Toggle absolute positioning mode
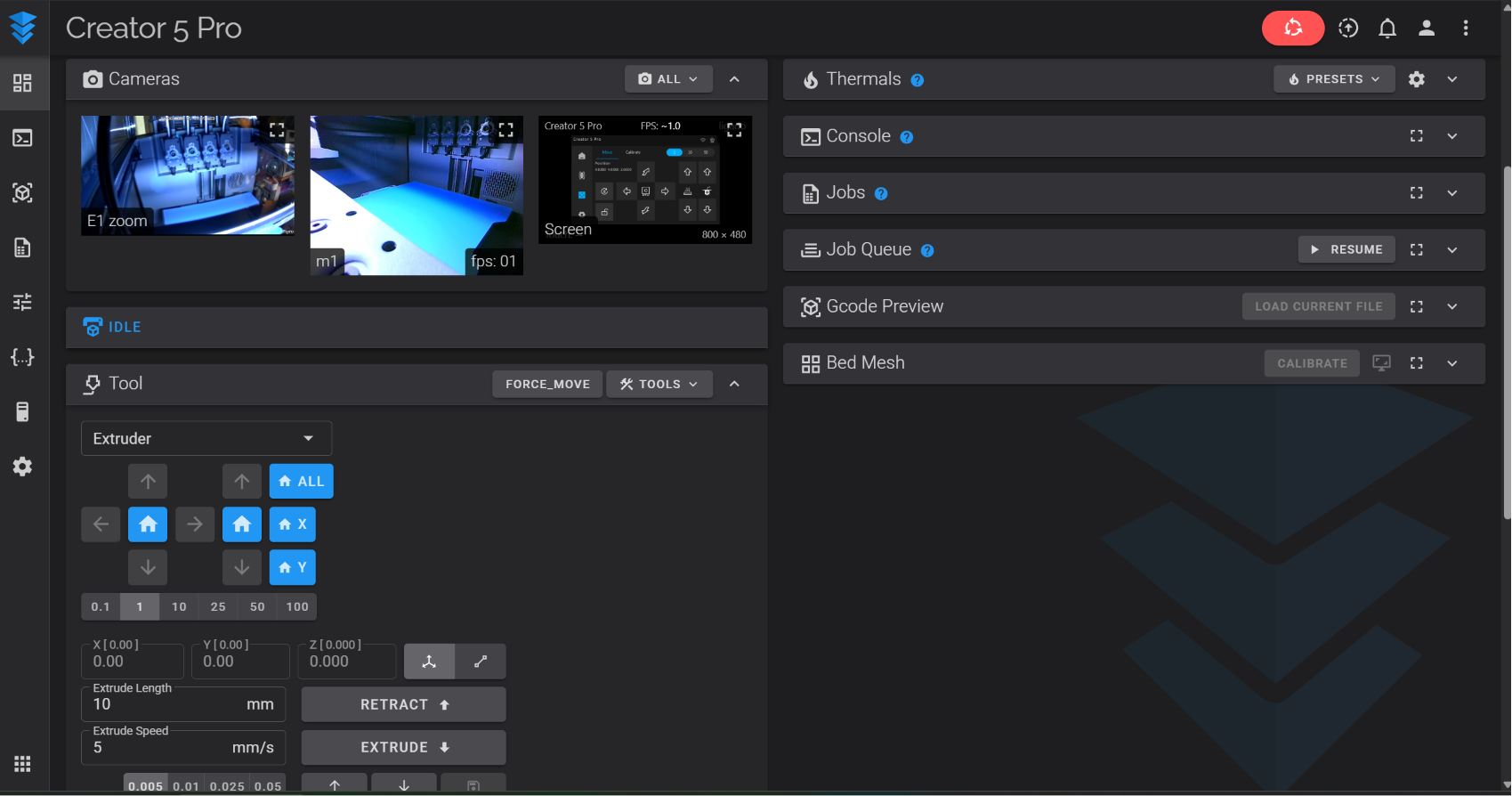This screenshot has height=796, width=1512. click(429, 662)
